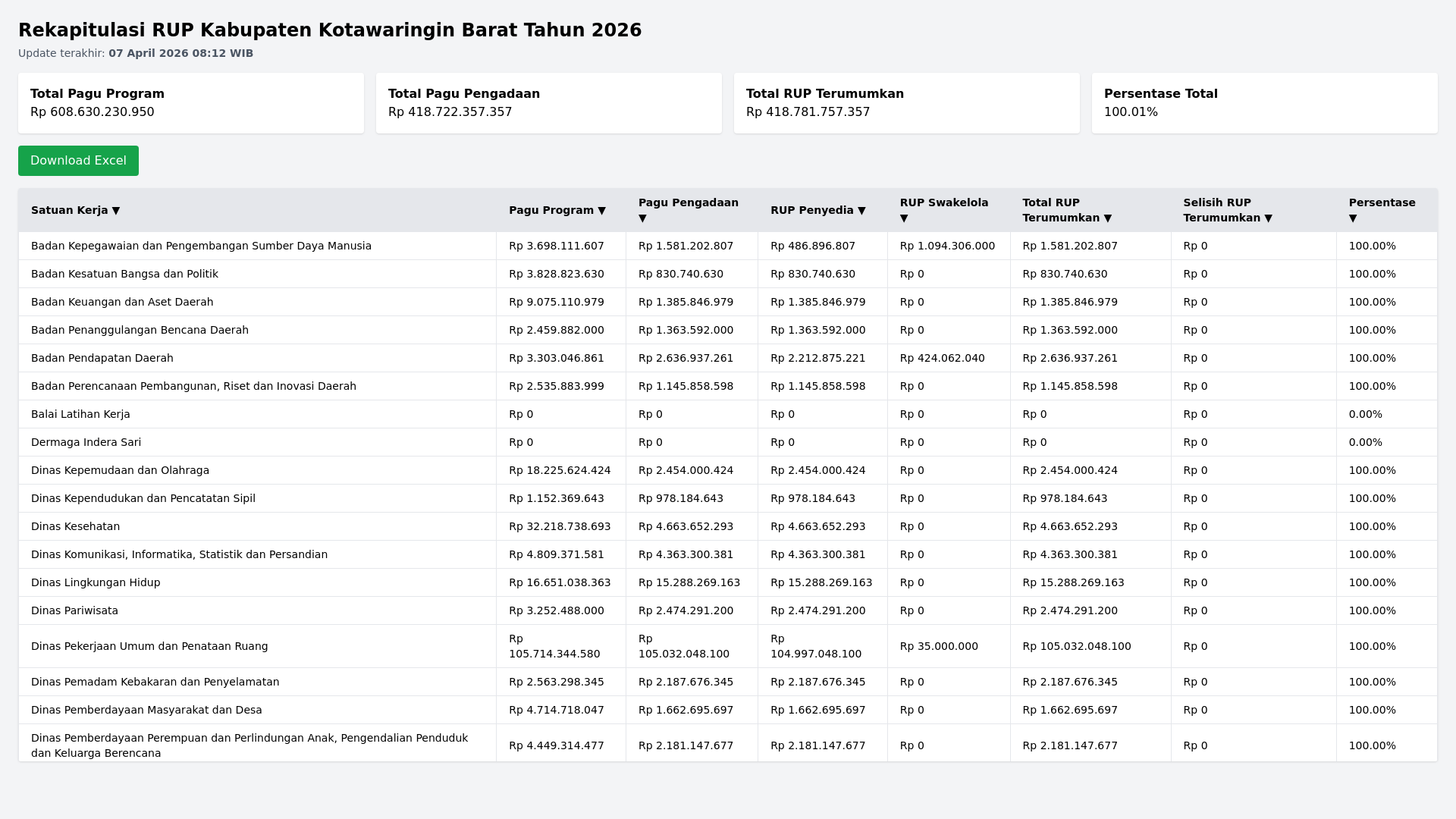Viewport: 1456px width, 819px height.
Task: Sort by the Selisih RUP Terumumkan arrow
Action: 1268,218
